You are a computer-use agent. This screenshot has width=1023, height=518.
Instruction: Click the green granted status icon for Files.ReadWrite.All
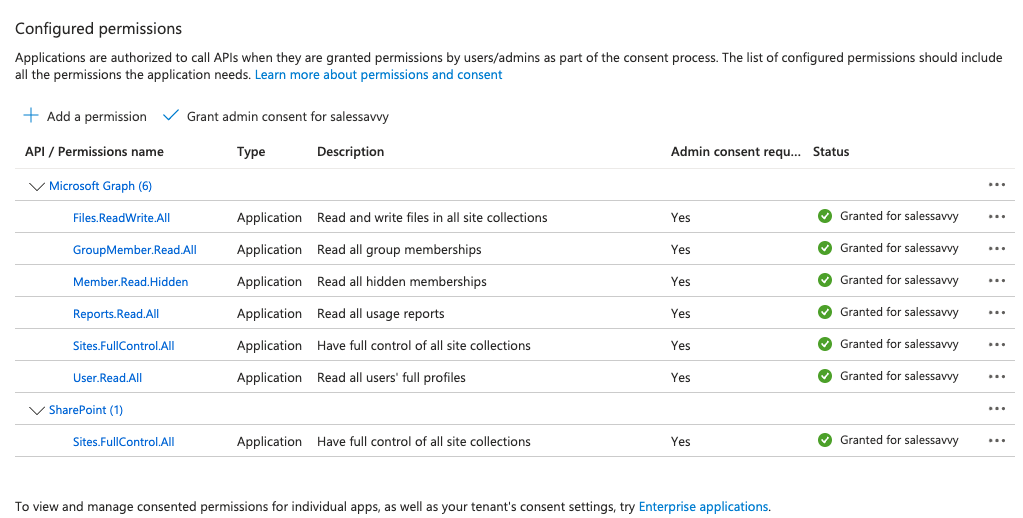click(825, 216)
